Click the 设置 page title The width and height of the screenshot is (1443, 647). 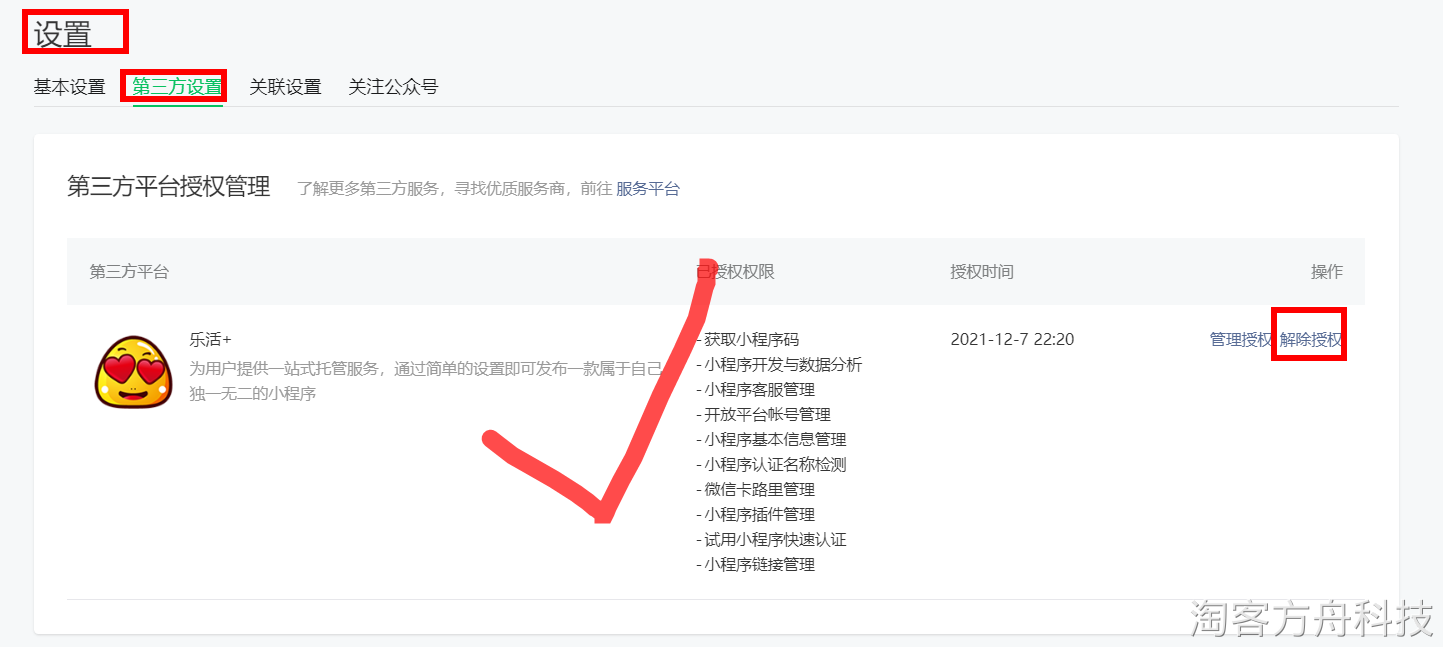coord(63,34)
